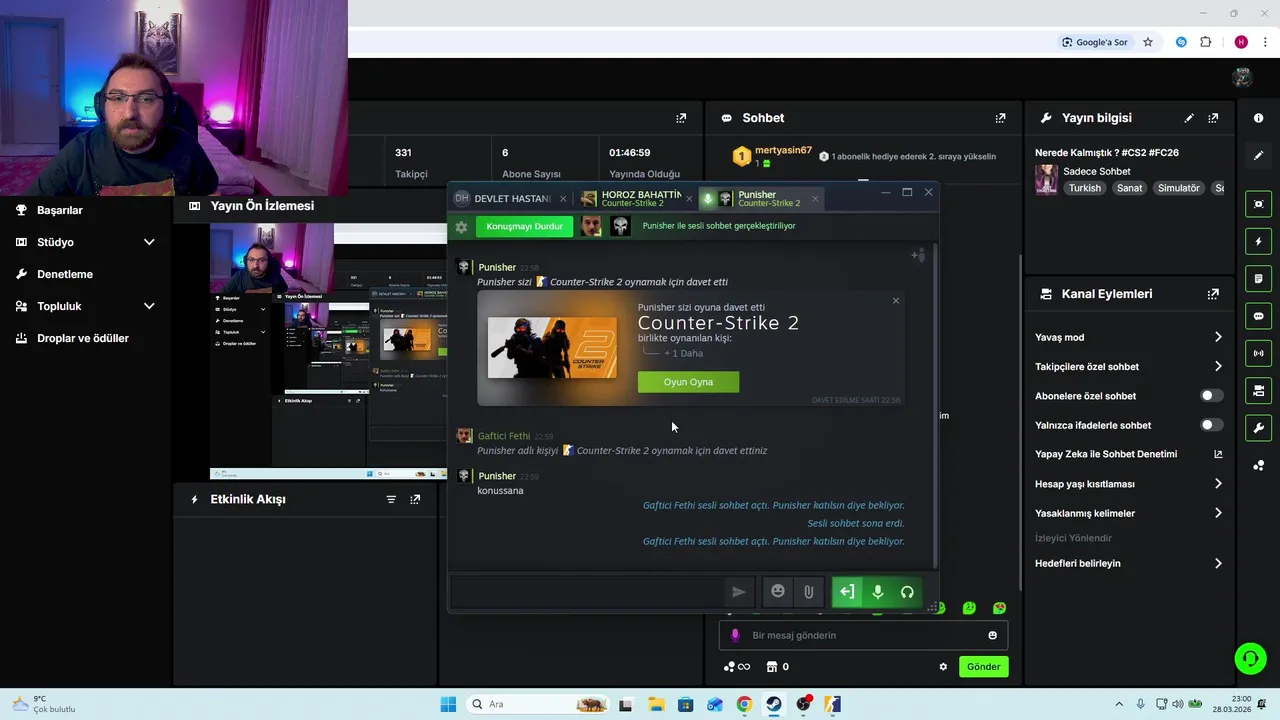
Task: Pop out the stats panel
Action: [x=681, y=118]
